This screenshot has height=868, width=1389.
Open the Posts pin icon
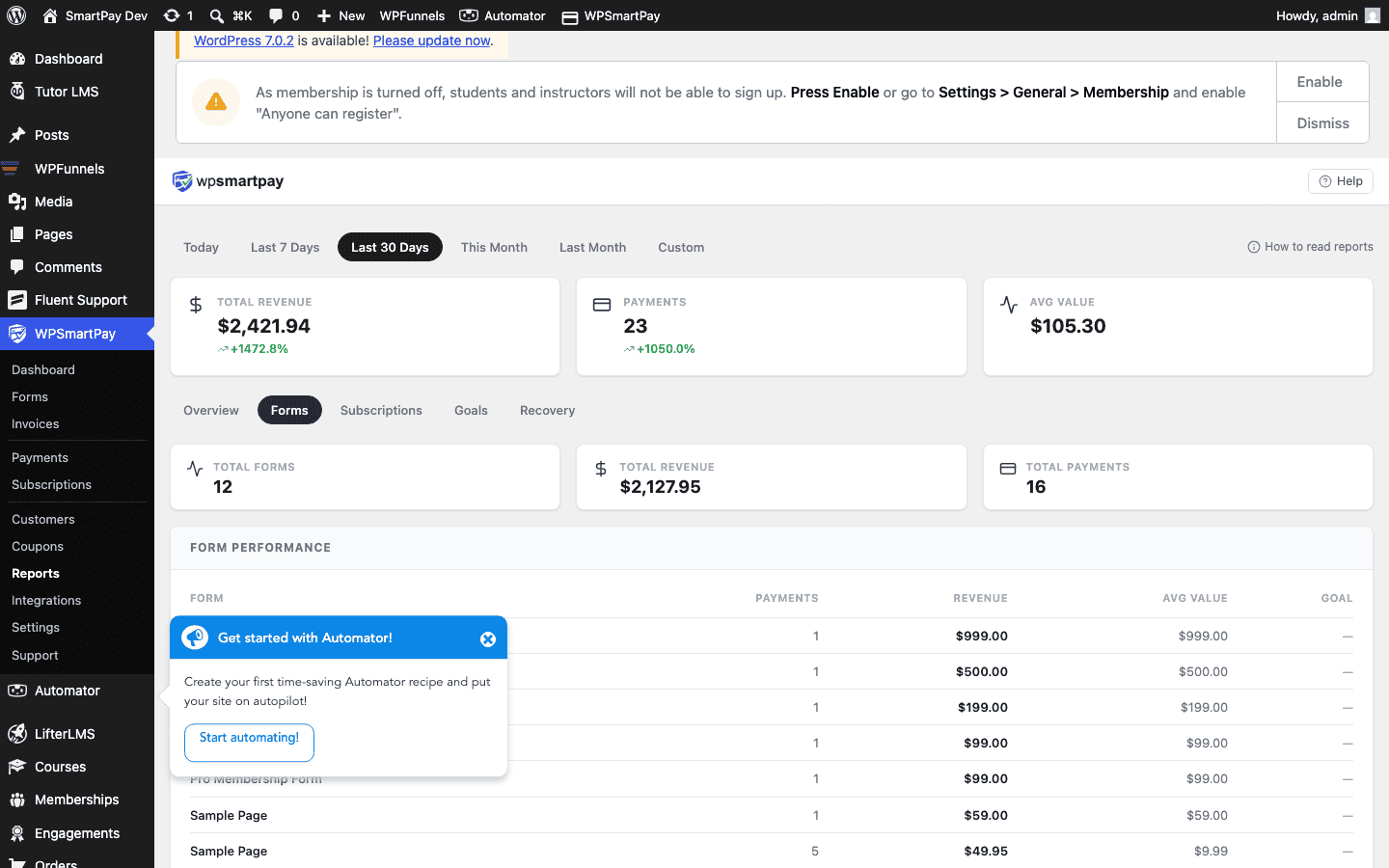(x=16, y=135)
